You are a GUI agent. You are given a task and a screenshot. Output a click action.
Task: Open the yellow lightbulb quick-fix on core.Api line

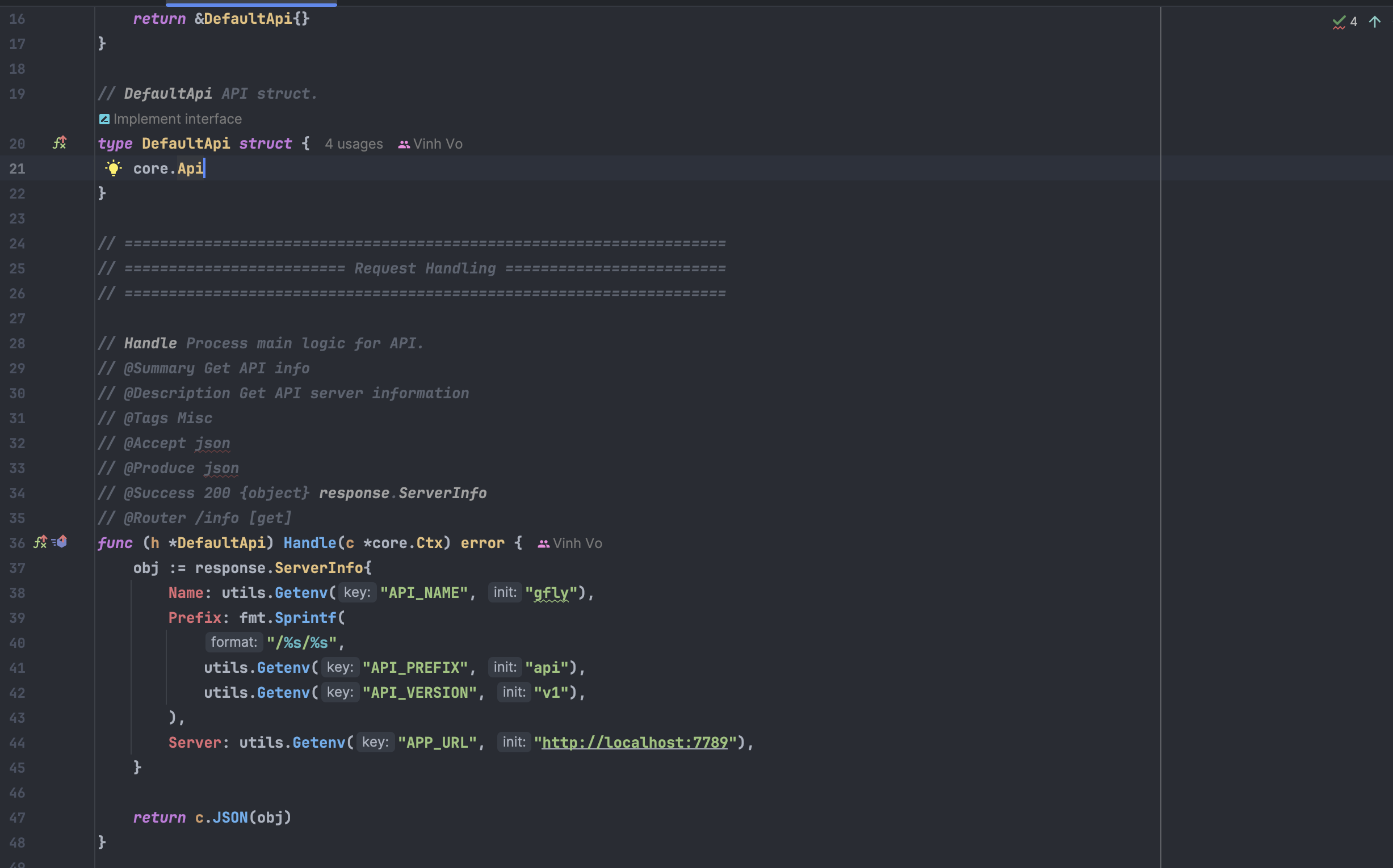click(113, 168)
